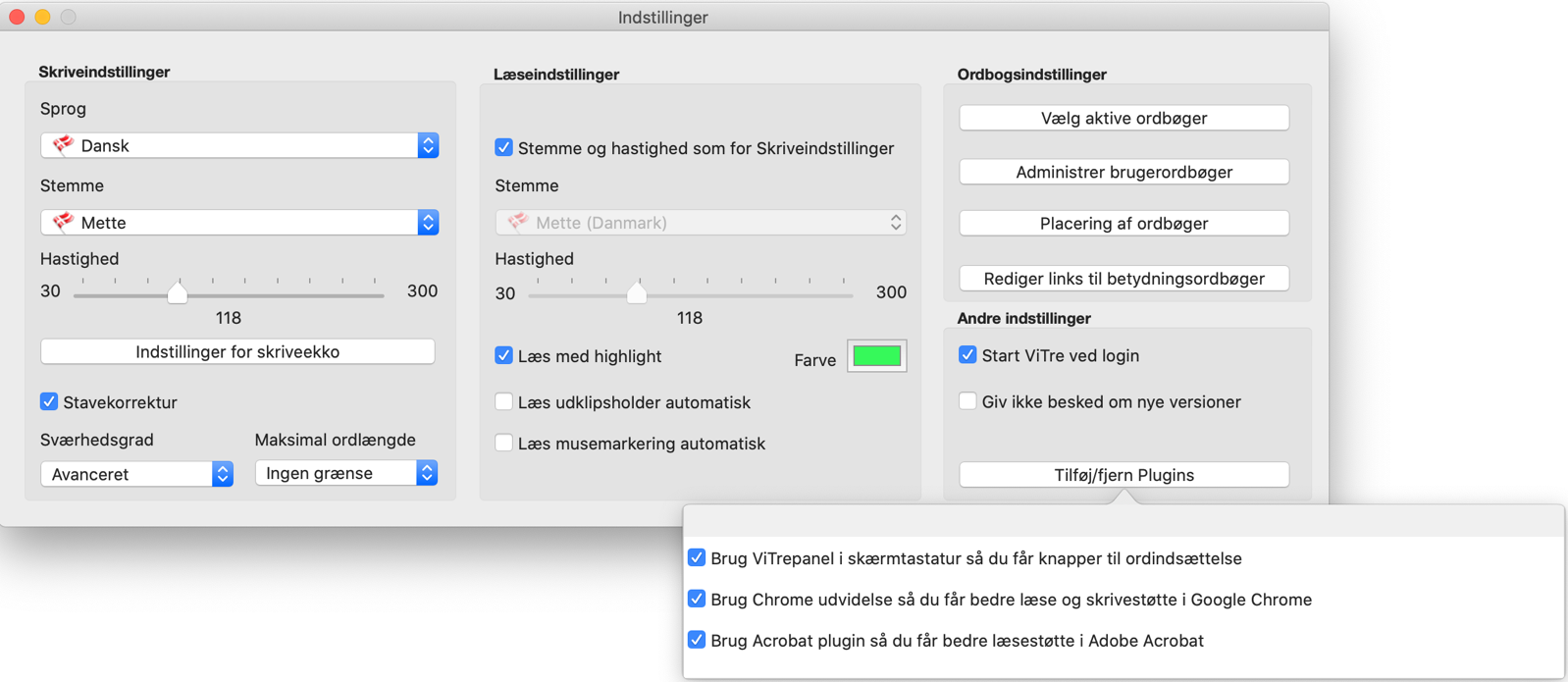1568x682 pixels.
Task: Open Rediger links til betydningsordbøger
Action: pyautogui.click(x=1124, y=279)
